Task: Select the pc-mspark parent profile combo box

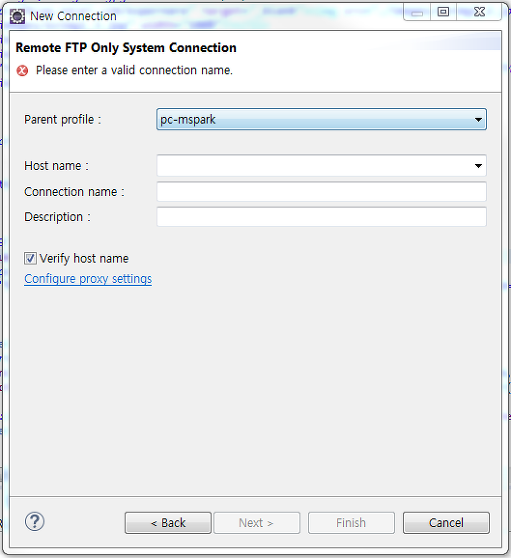Action: pyautogui.click(x=321, y=119)
